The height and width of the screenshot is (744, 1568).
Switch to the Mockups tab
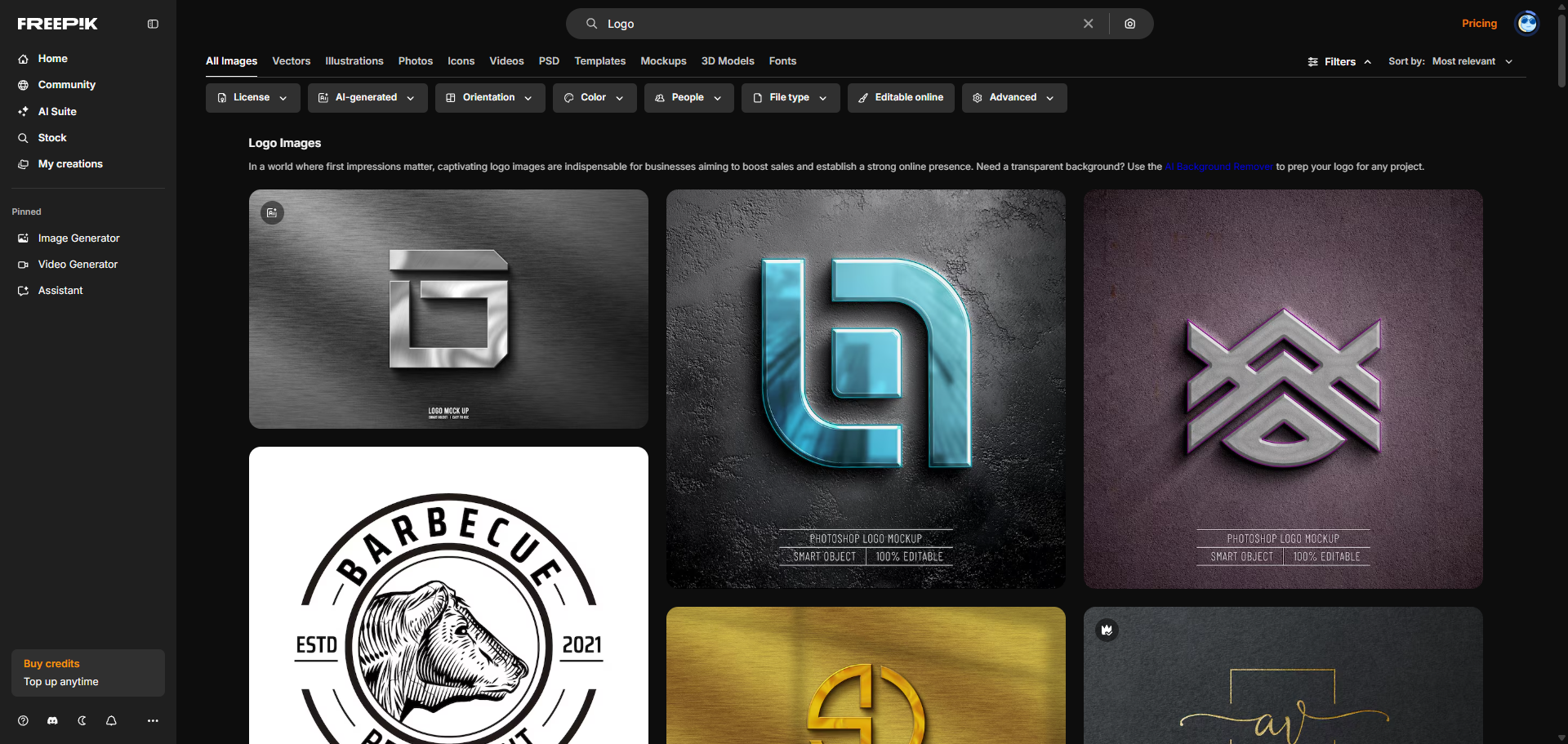[x=663, y=61]
